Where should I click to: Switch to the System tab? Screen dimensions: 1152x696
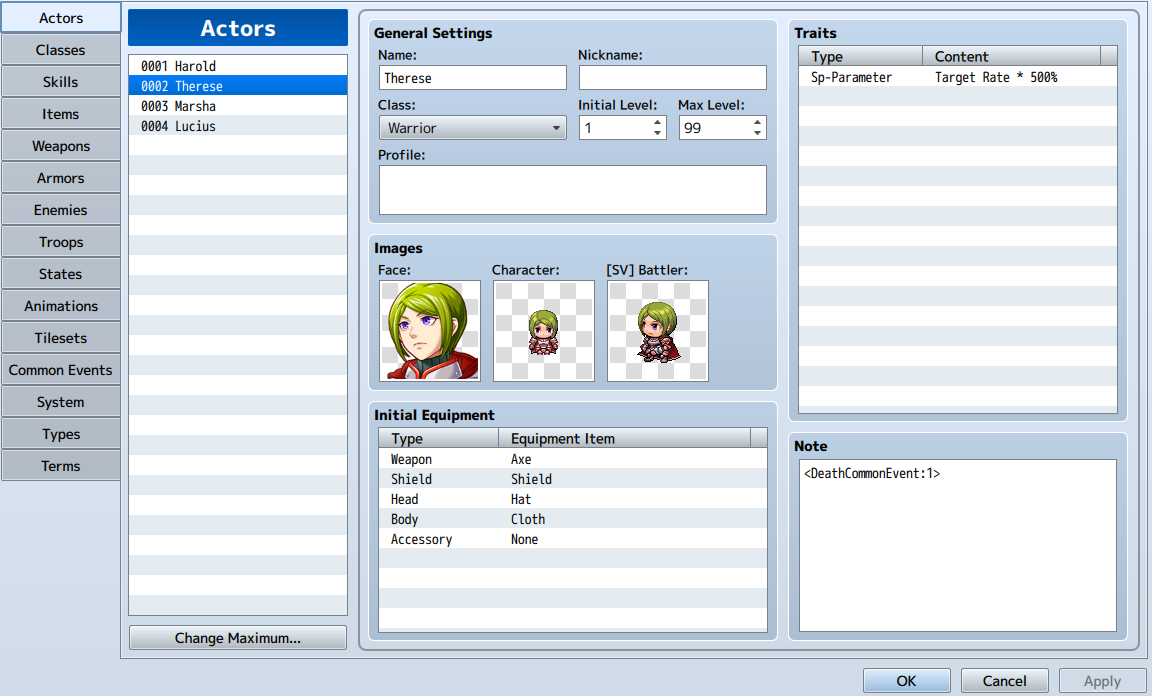61,401
